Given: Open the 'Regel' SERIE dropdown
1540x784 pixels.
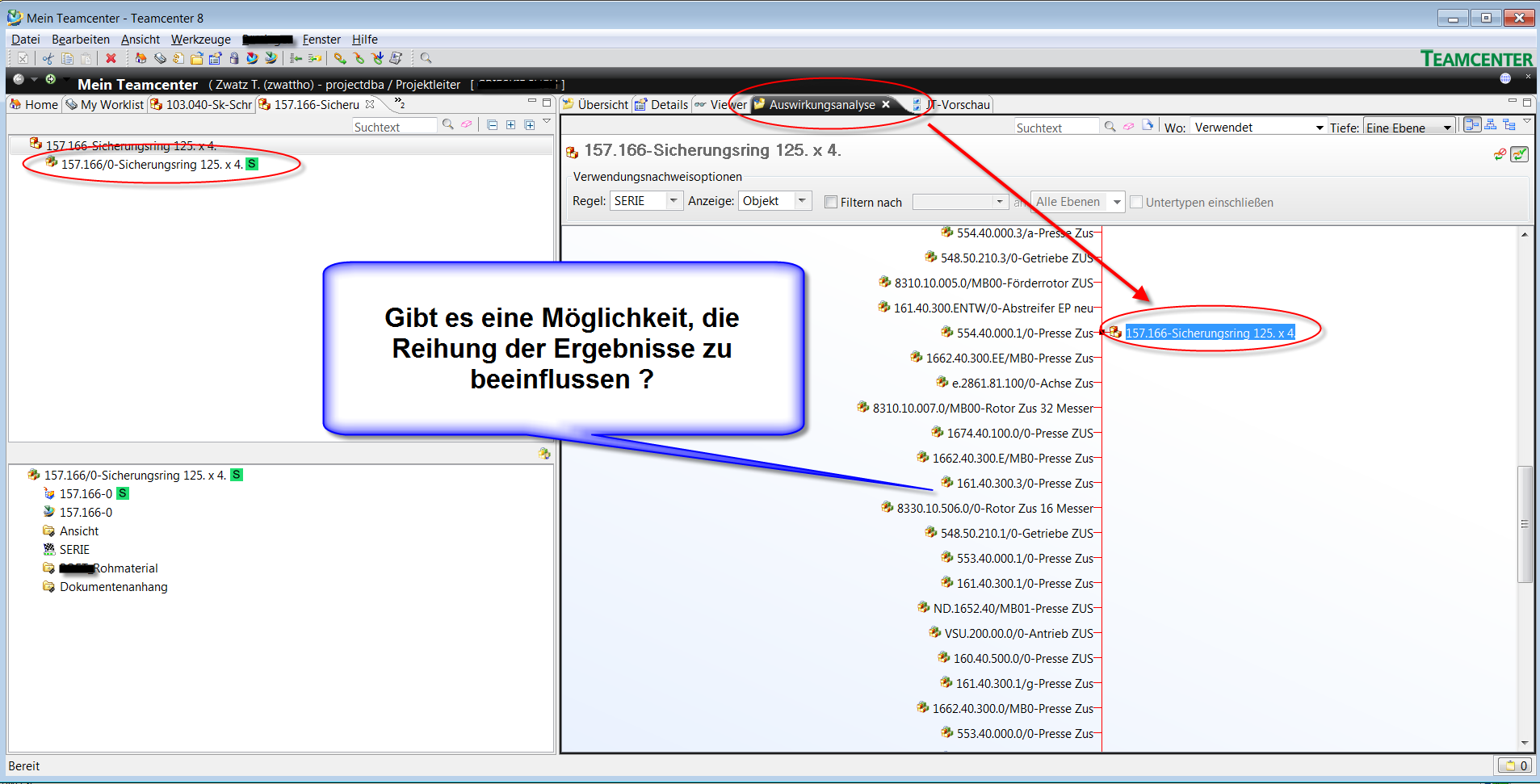Looking at the screenshot, I should point(673,200).
